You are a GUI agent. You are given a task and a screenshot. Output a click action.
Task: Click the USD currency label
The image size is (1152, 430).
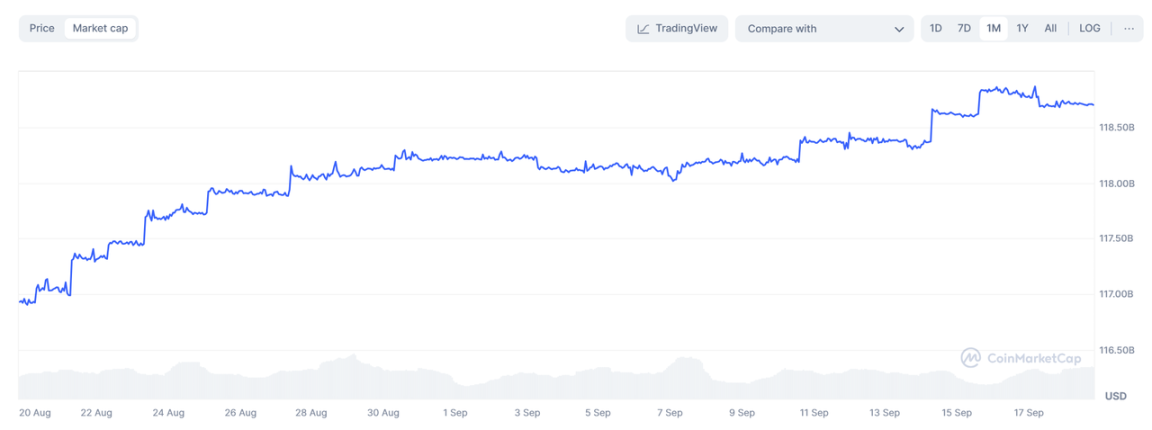point(1115,396)
